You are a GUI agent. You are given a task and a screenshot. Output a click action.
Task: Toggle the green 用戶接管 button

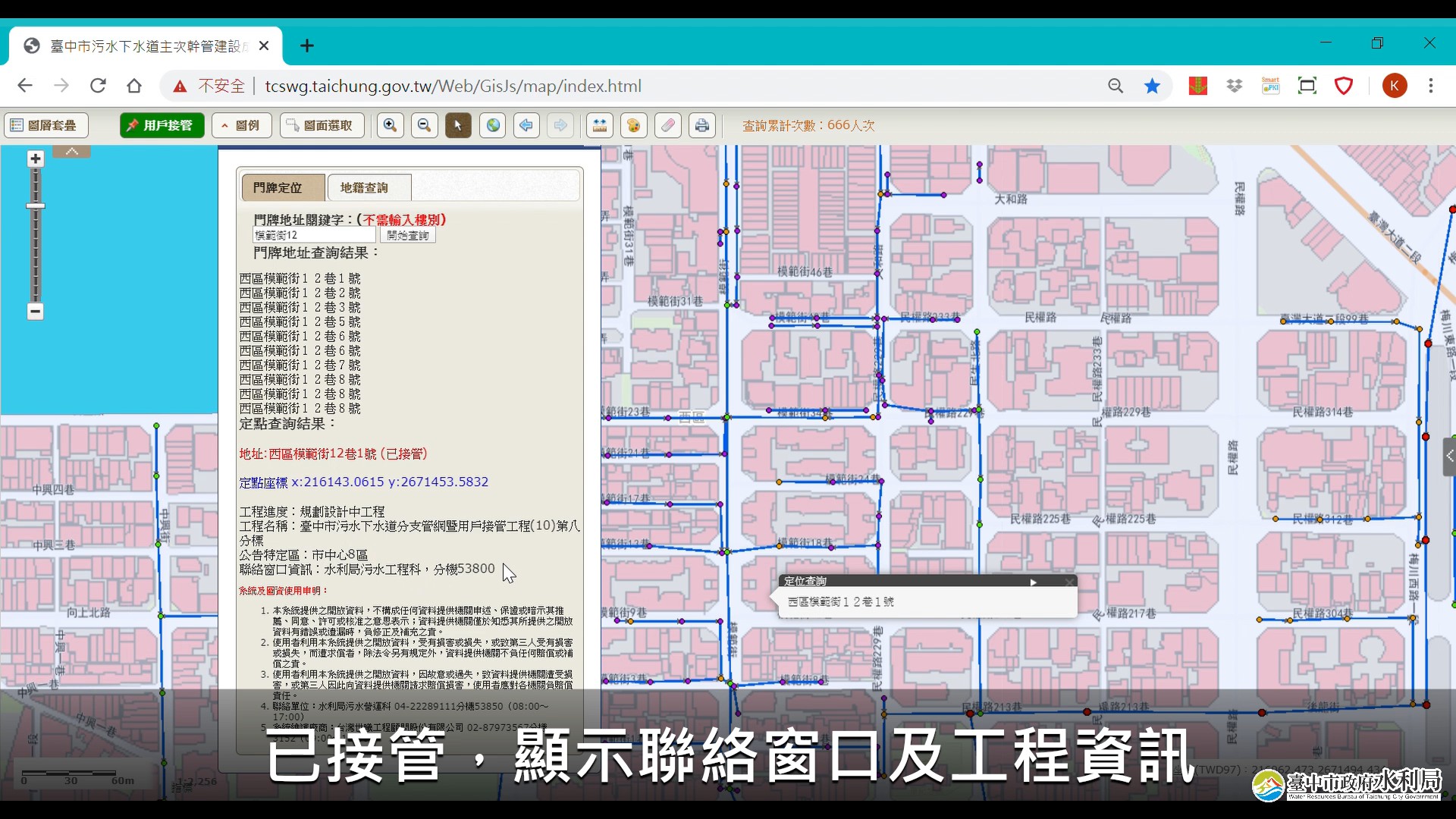coord(162,125)
